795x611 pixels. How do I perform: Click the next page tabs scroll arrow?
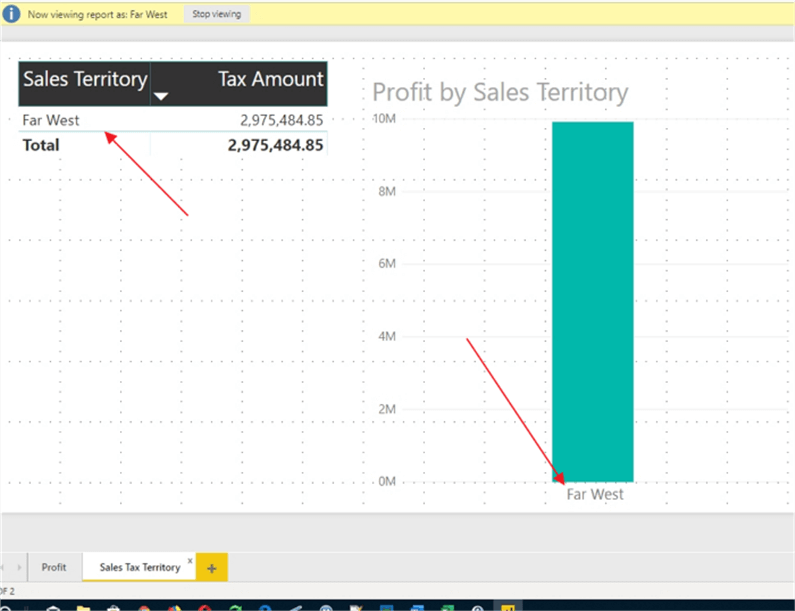click(x=20, y=567)
